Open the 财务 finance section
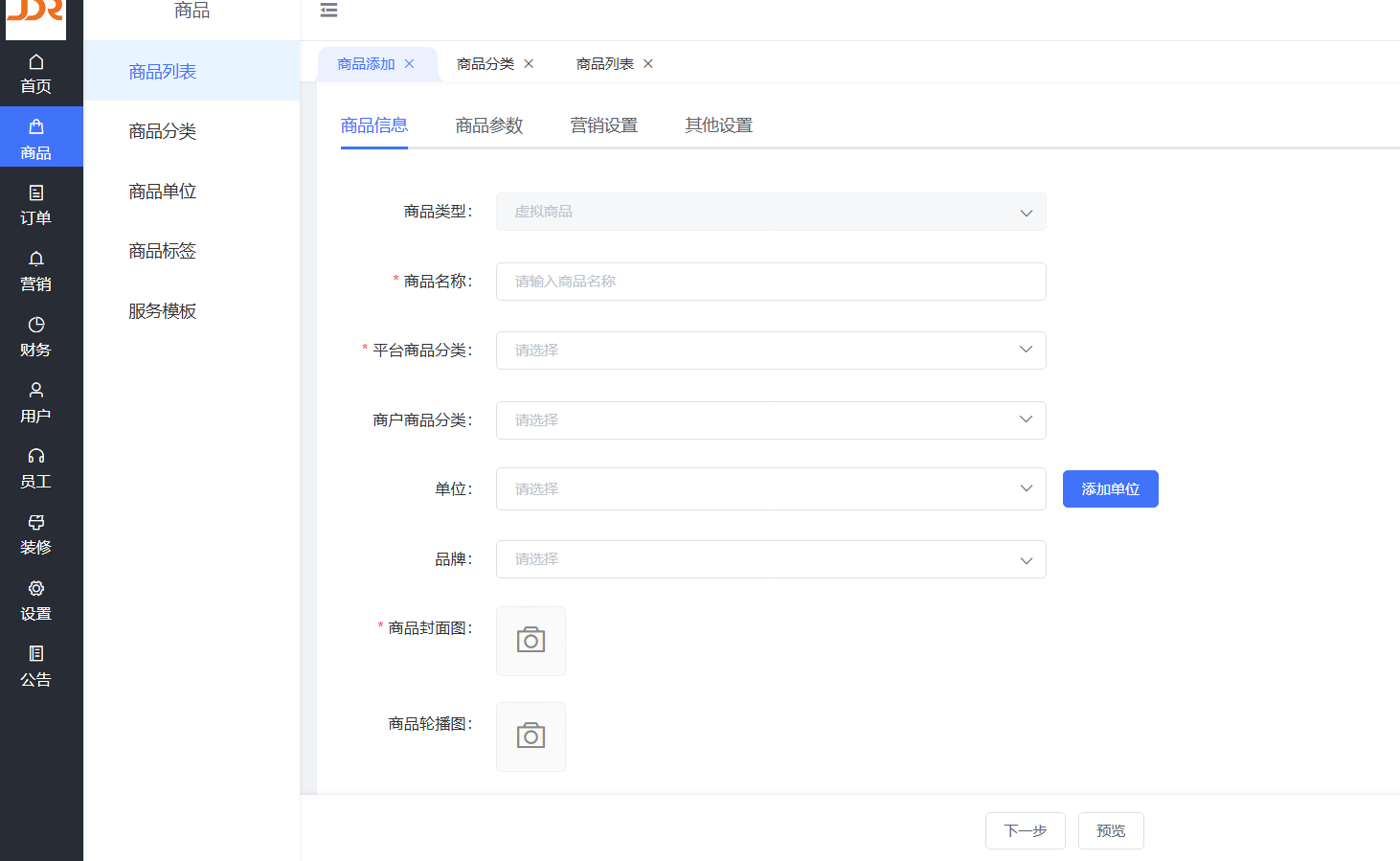The height and width of the screenshot is (861, 1400). (x=36, y=337)
